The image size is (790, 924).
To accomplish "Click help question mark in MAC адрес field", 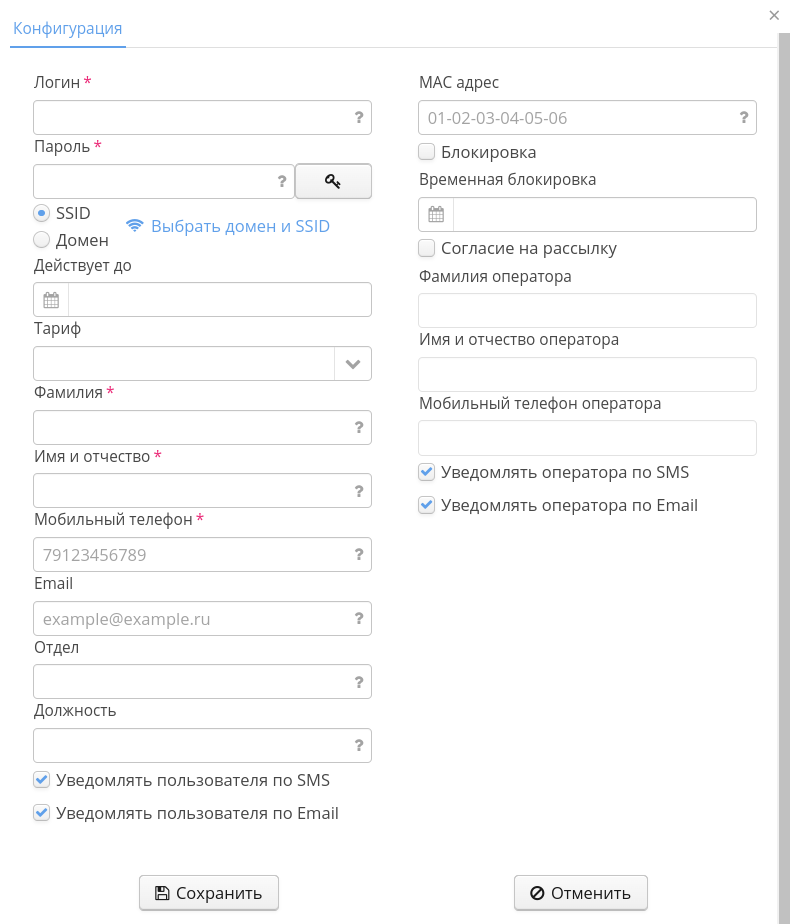I will 744,118.
